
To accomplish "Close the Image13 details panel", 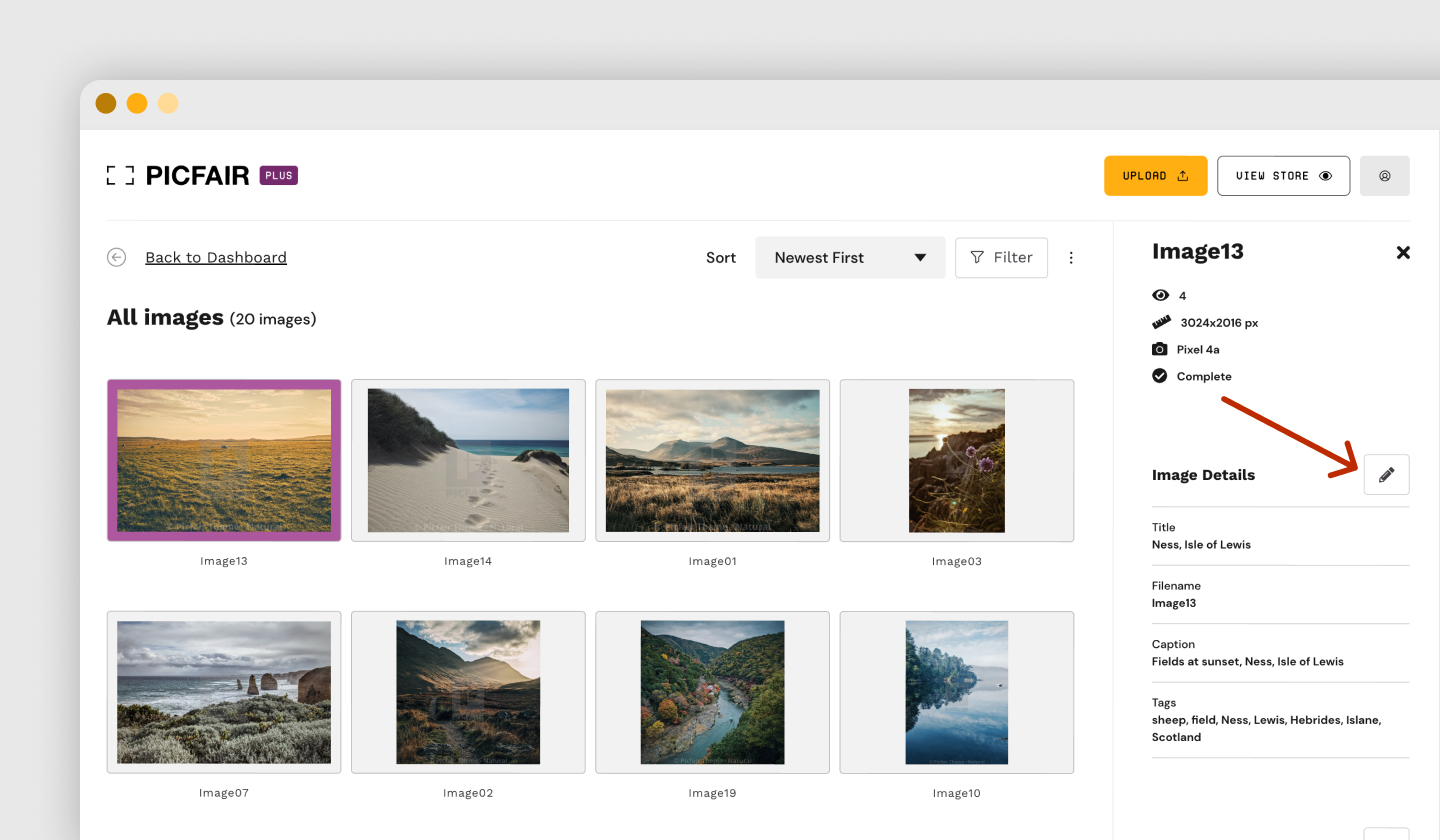I will pyautogui.click(x=1403, y=252).
